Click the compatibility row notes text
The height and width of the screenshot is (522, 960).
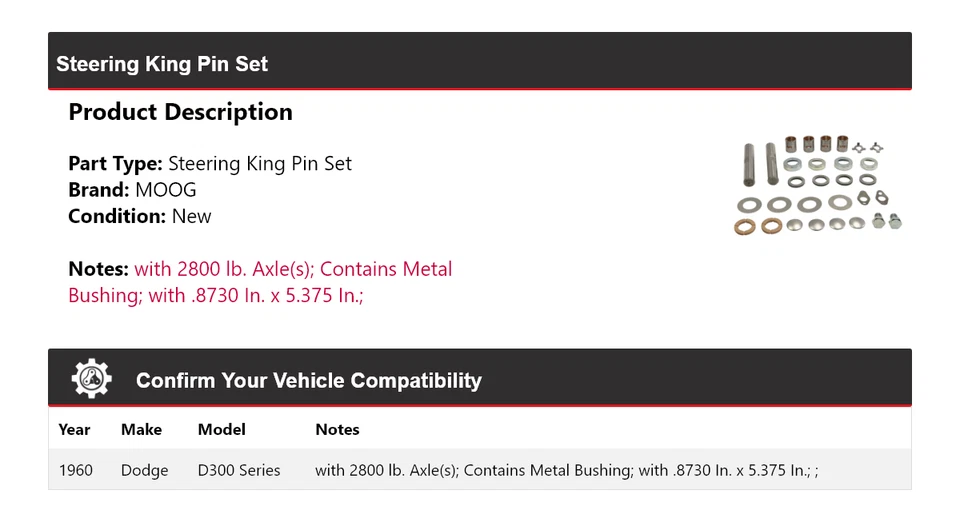point(566,470)
